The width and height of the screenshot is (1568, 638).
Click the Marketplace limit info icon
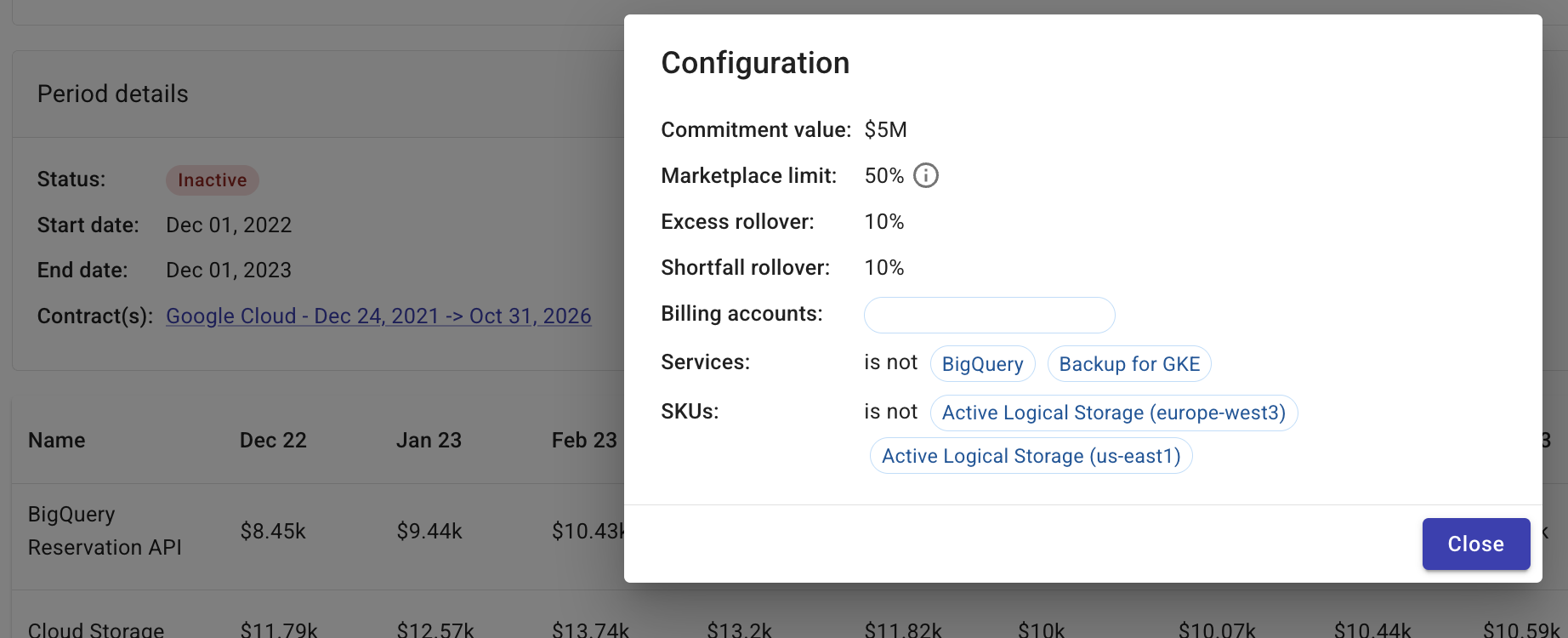click(x=926, y=175)
